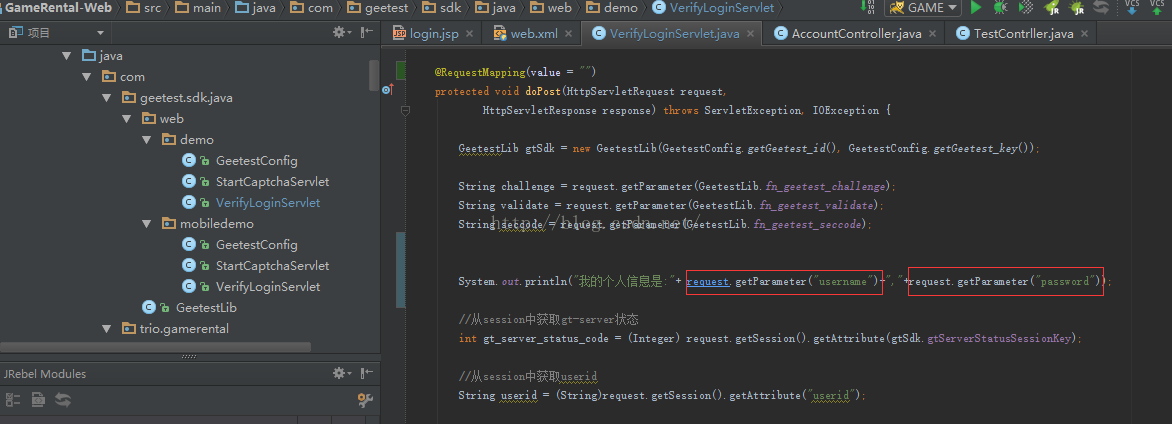Open JRebel wrench settings icon
This screenshot has height=424, width=1172.
point(365,400)
